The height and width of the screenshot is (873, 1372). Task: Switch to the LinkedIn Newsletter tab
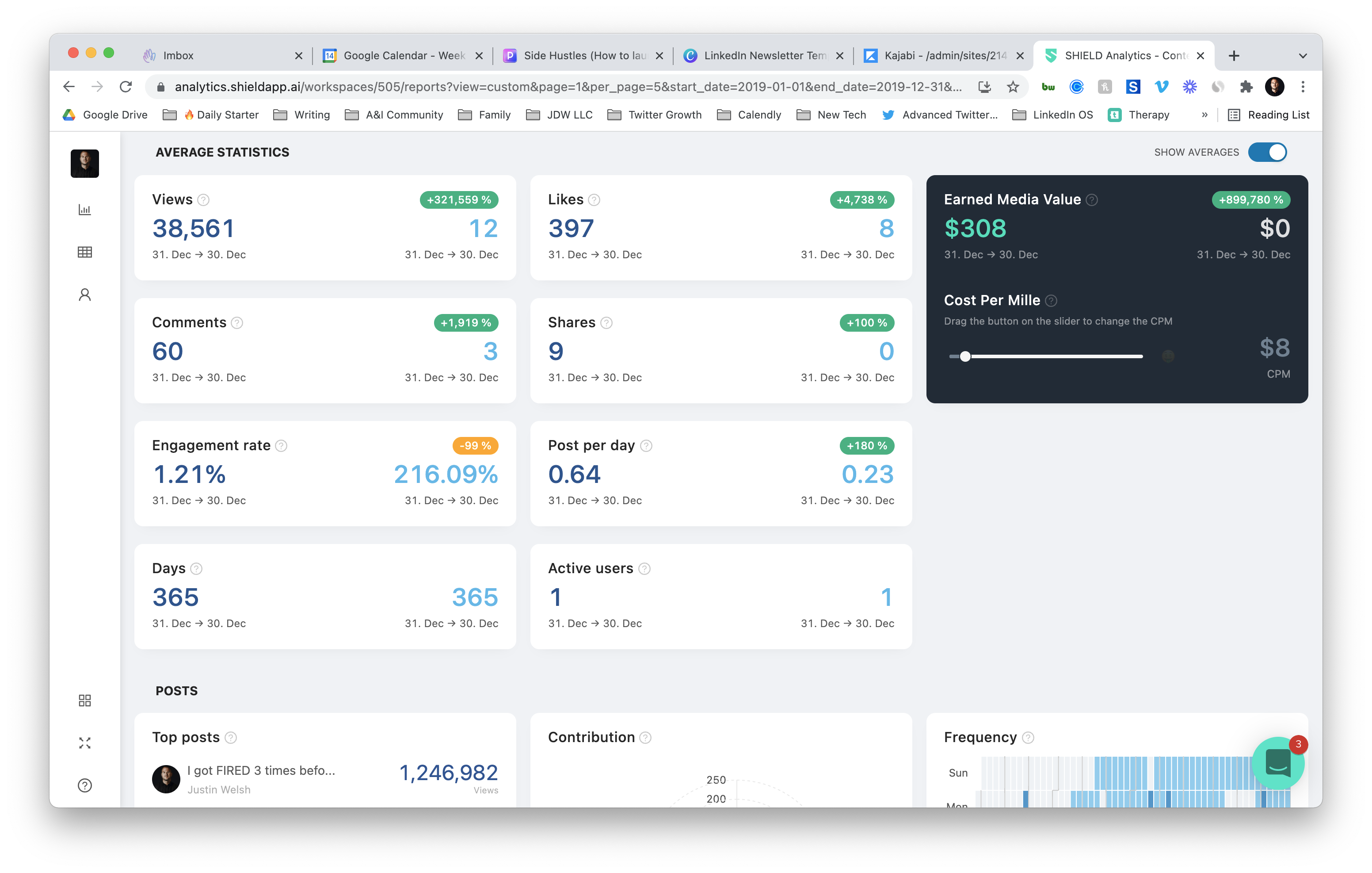763,56
